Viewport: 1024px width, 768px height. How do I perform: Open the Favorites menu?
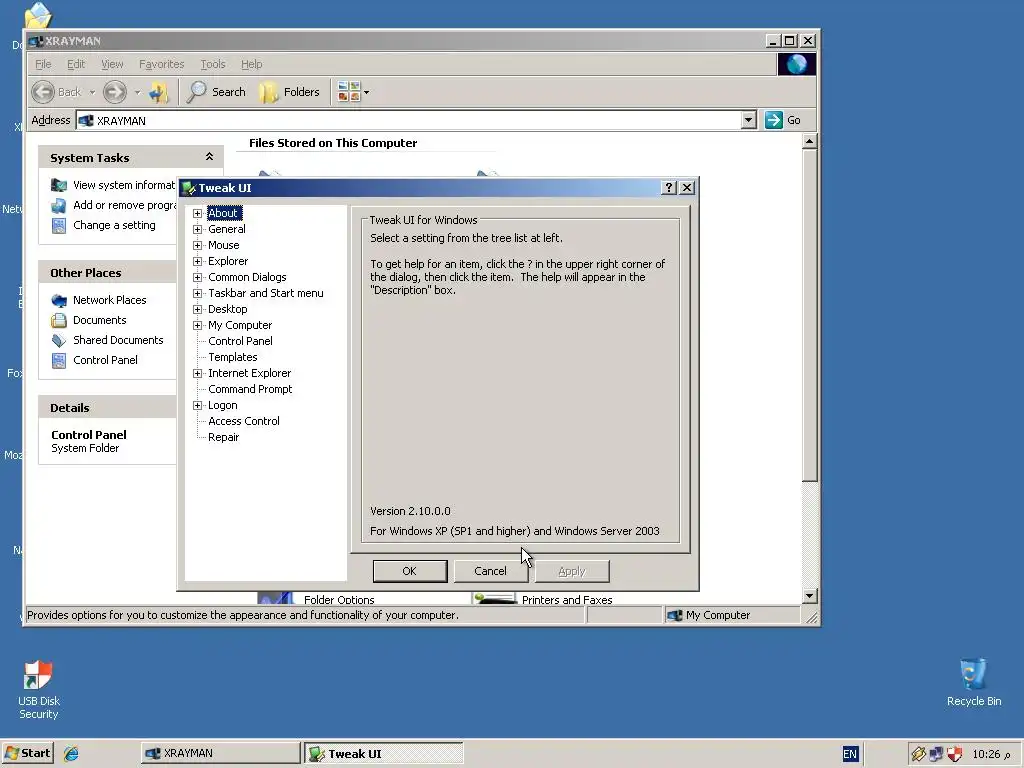pyautogui.click(x=161, y=64)
